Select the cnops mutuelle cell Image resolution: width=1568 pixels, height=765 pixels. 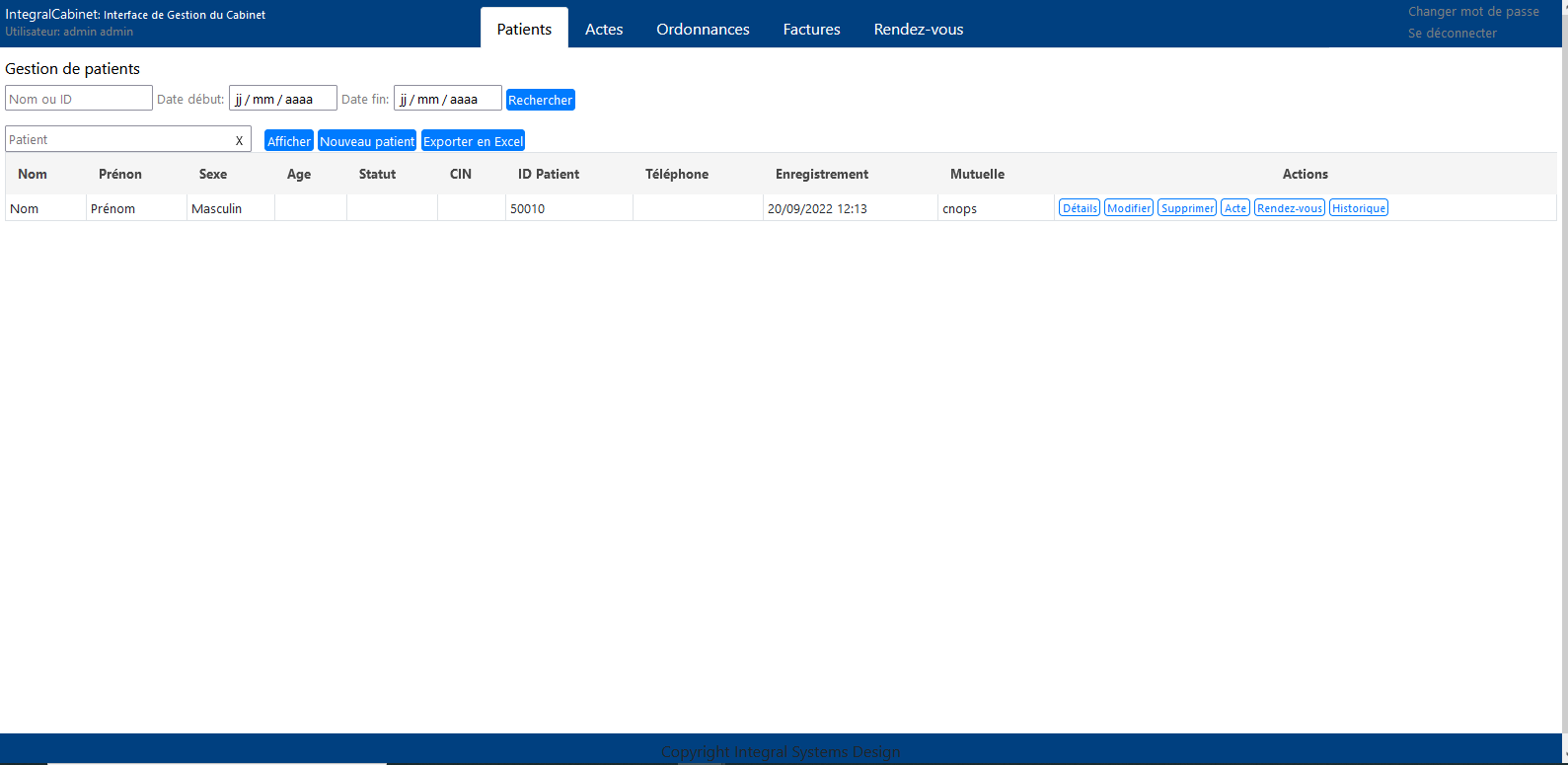[997, 208]
